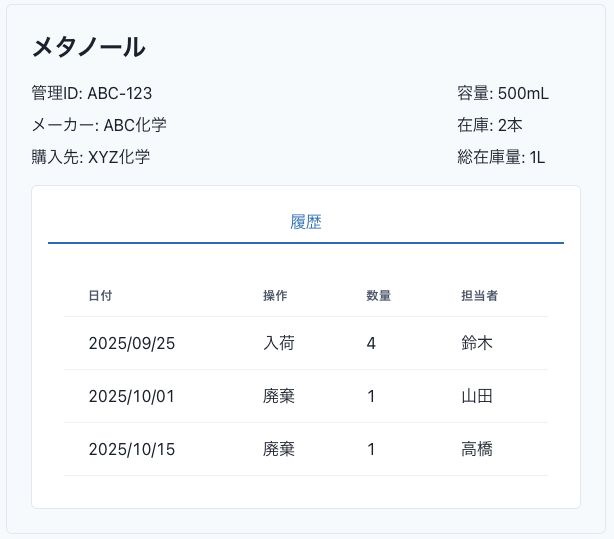Click the 鈴木 assignee cell
Image resolution: width=614 pixels, height=539 pixels.
(476, 343)
